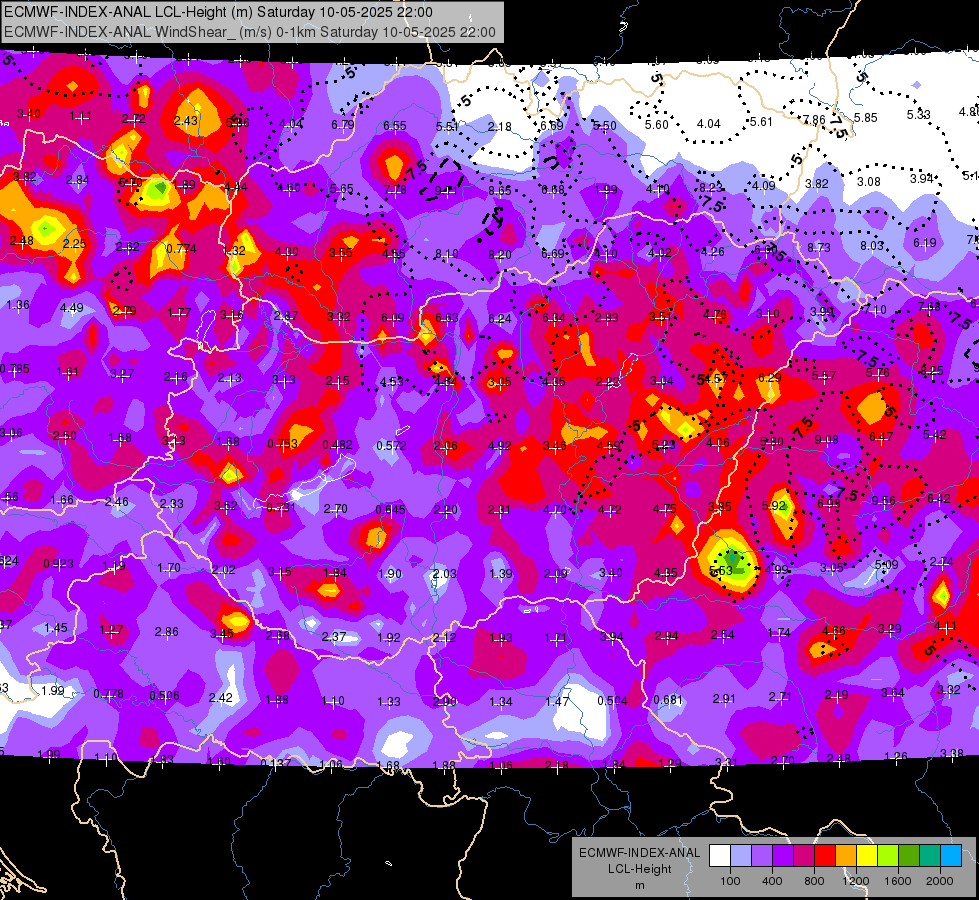Click the wind shear value 0.482
979x900 pixels.
tap(337, 445)
